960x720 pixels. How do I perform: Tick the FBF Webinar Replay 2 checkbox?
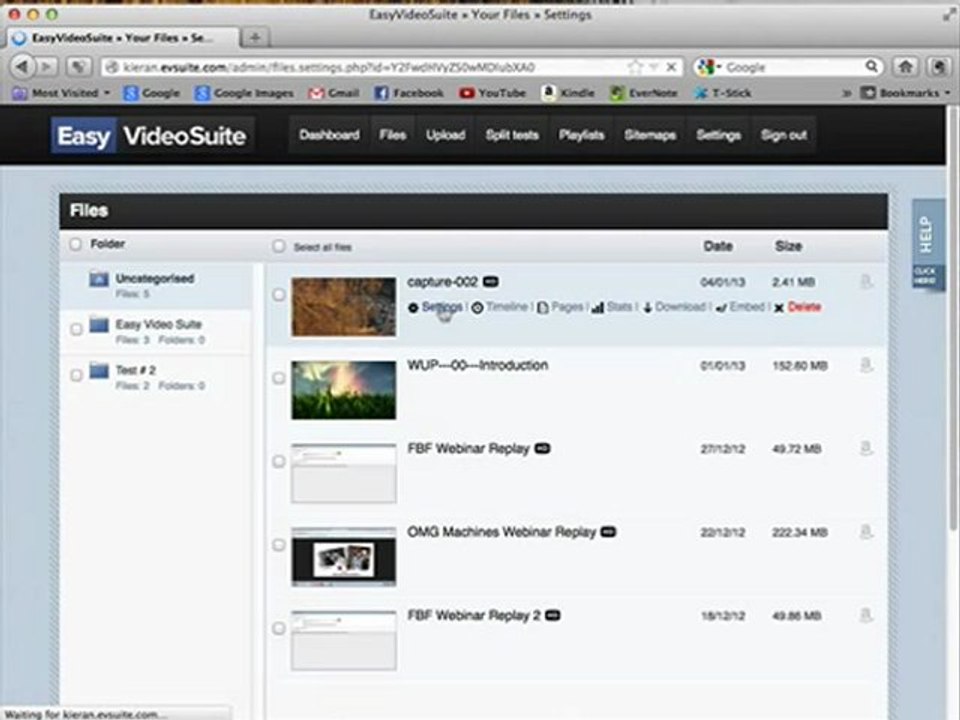(x=279, y=628)
